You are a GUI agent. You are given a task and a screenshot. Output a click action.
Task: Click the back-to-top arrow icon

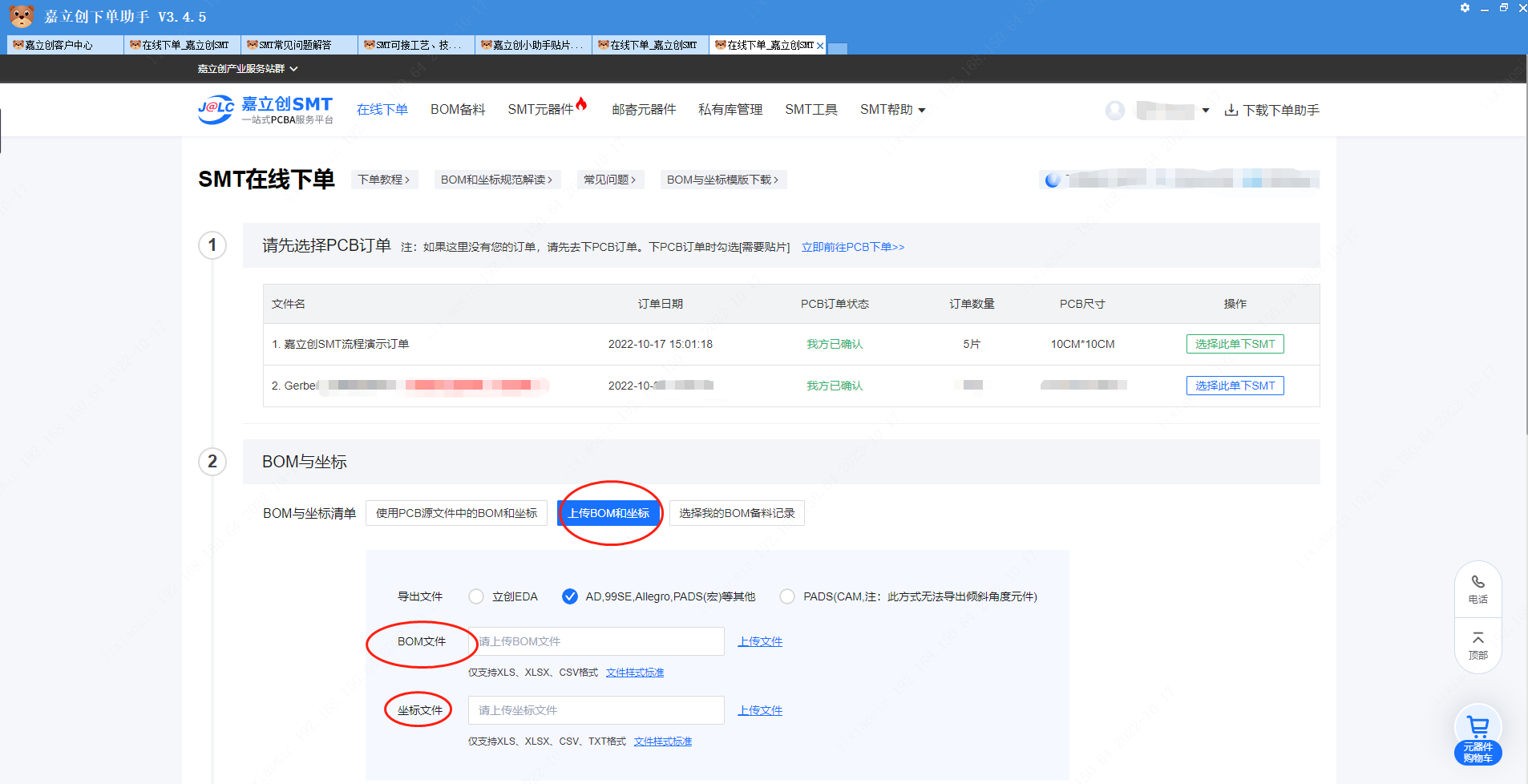coord(1477,639)
